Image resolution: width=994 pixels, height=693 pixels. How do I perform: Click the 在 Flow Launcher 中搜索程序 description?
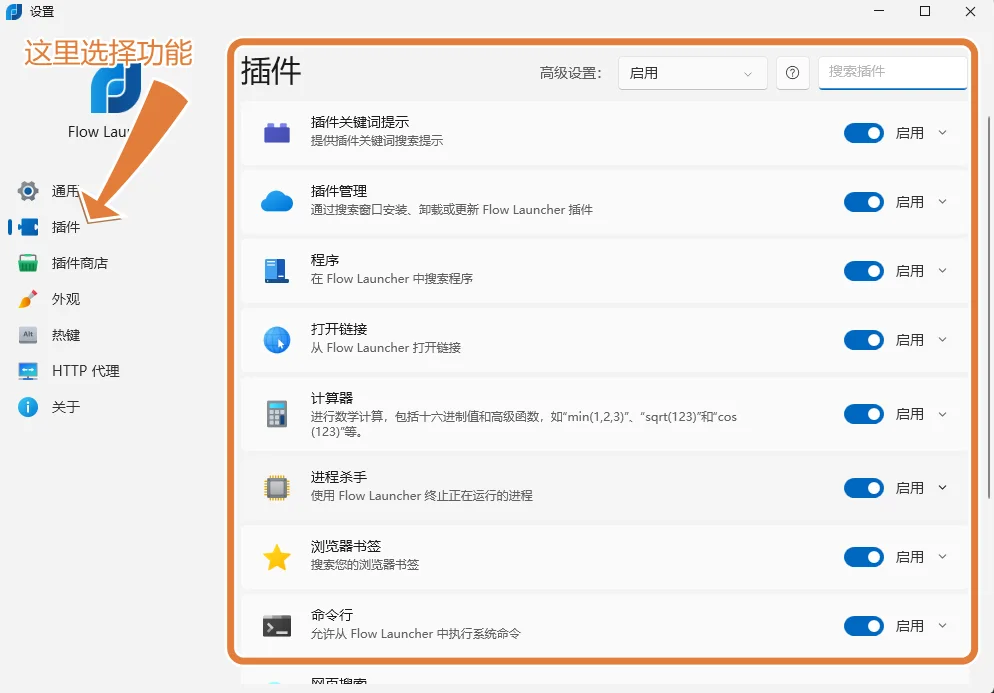click(392, 278)
